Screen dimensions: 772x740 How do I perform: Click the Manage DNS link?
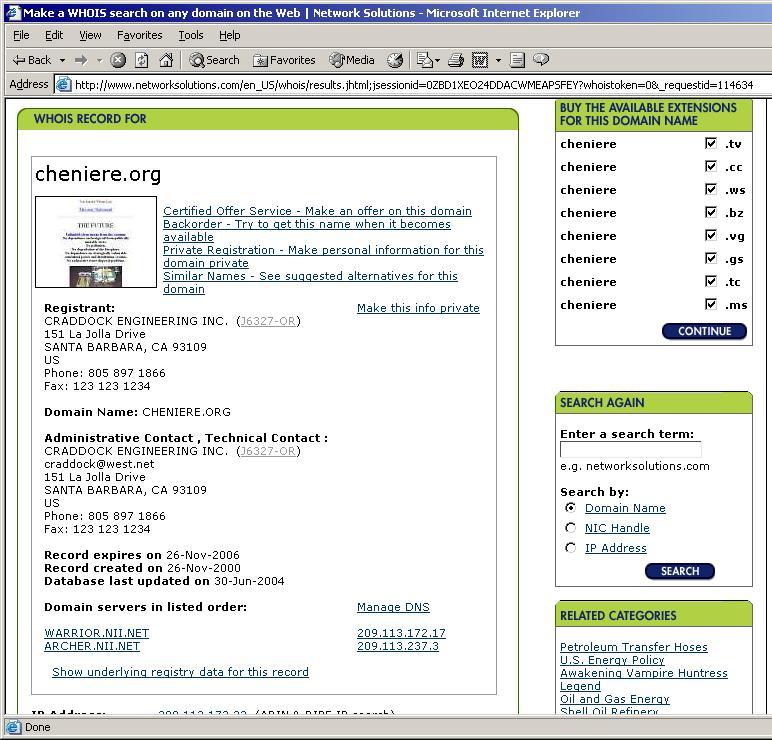[393, 607]
